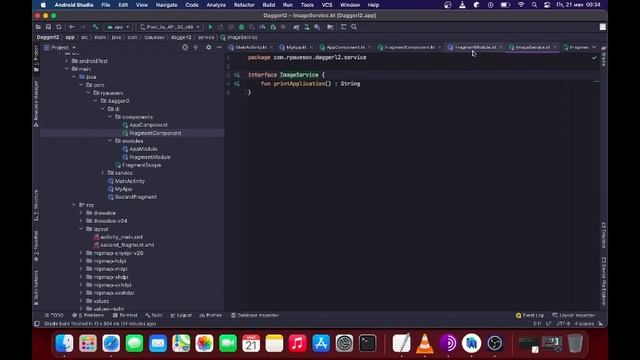Open the Resource Manager side panel
This screenshot has width=640, height=360.
(x=36, y=103)
